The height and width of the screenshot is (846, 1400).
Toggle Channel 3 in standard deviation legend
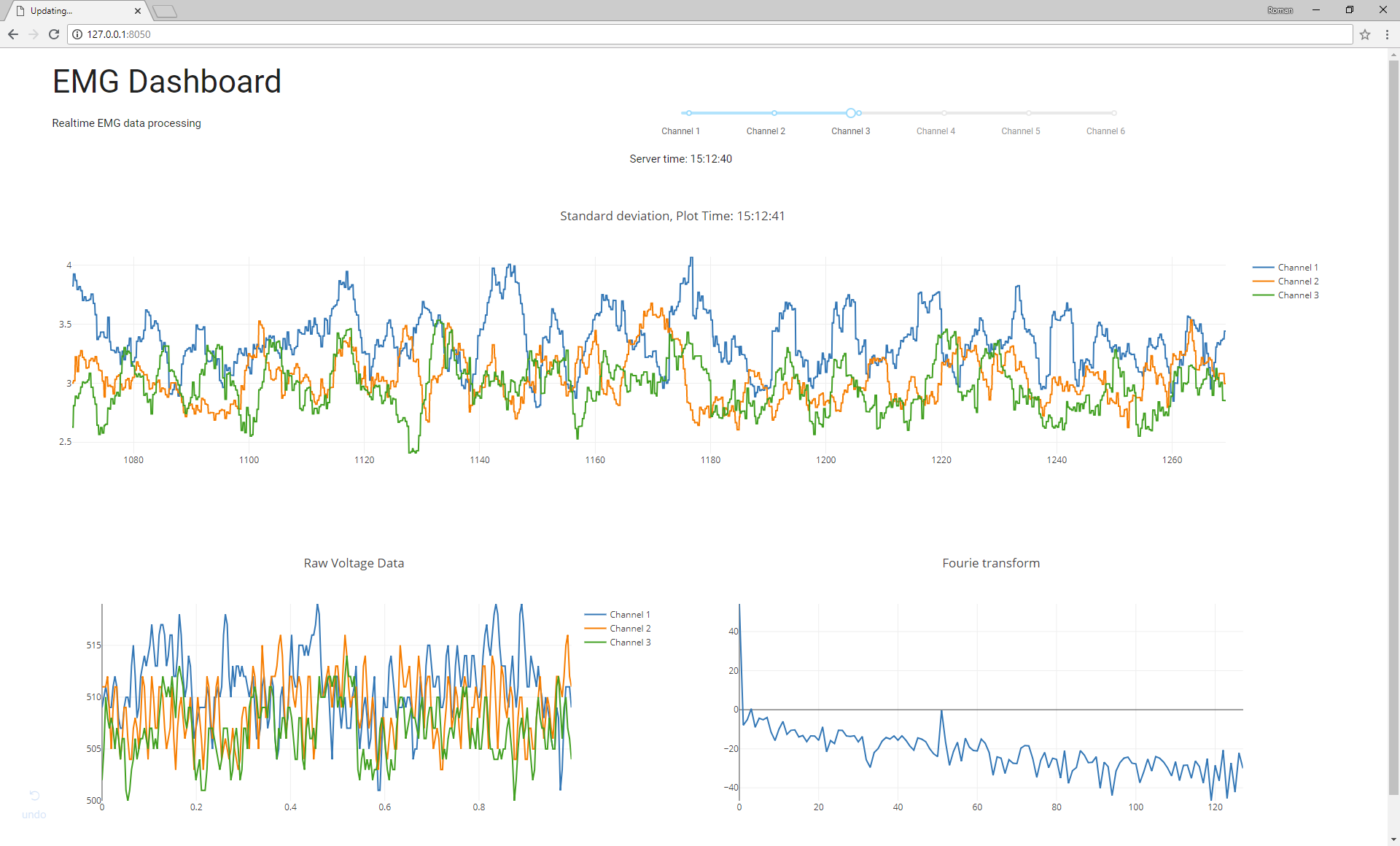pos(1297,295)
